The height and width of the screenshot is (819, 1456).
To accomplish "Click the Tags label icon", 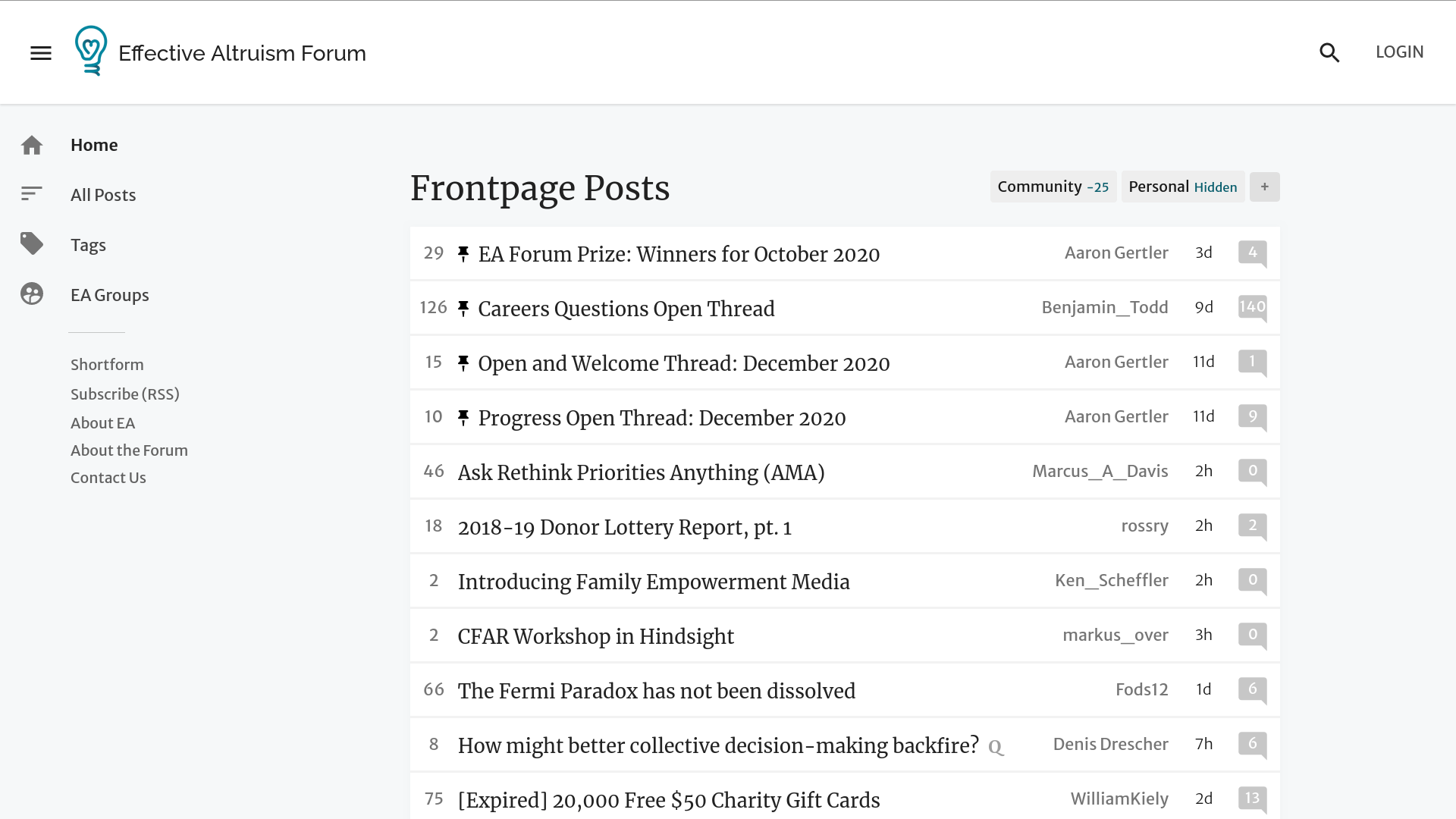I will [x=32, y=244].
